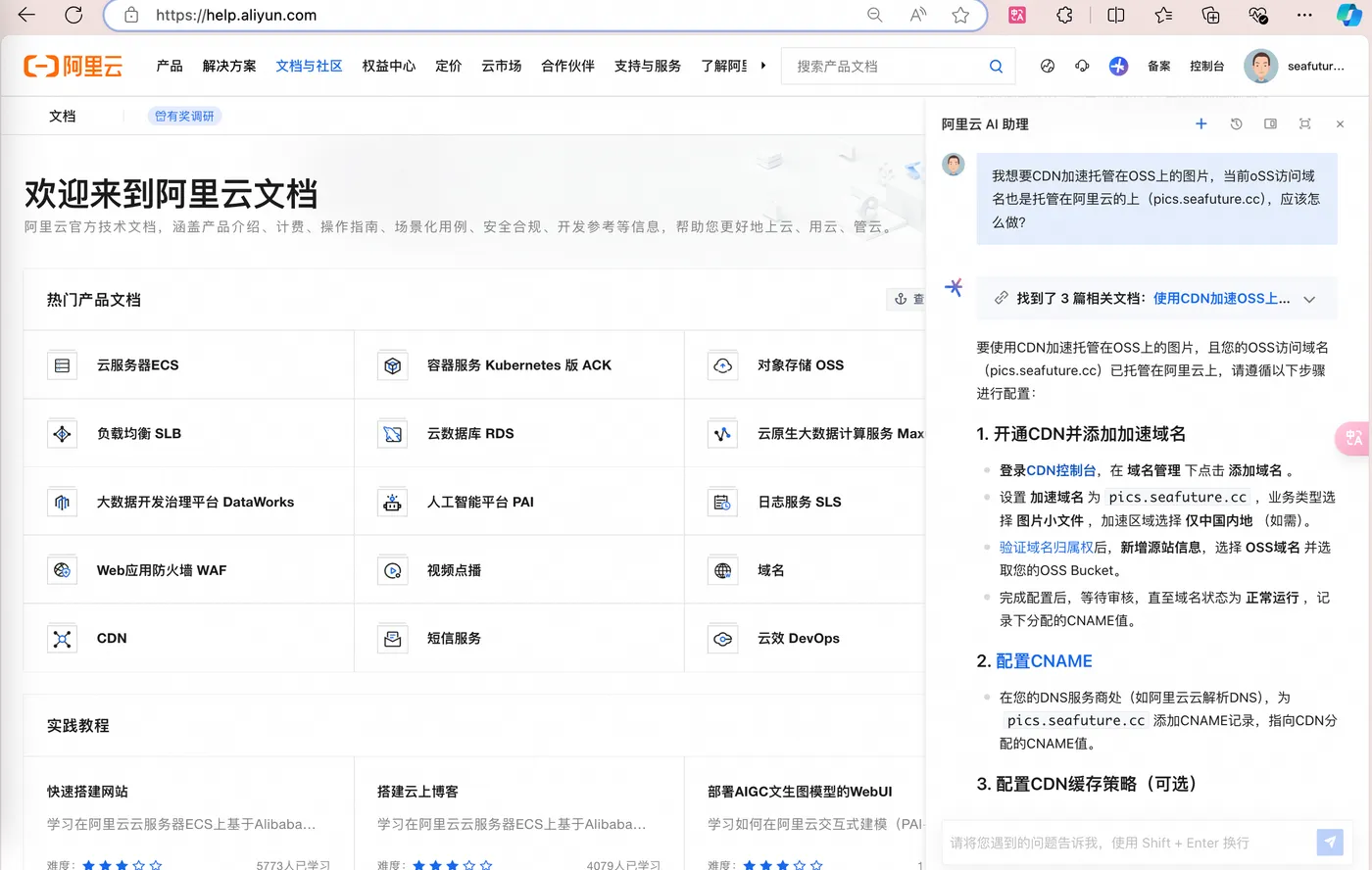Click the floating pink translate widget

point(1353,438)
